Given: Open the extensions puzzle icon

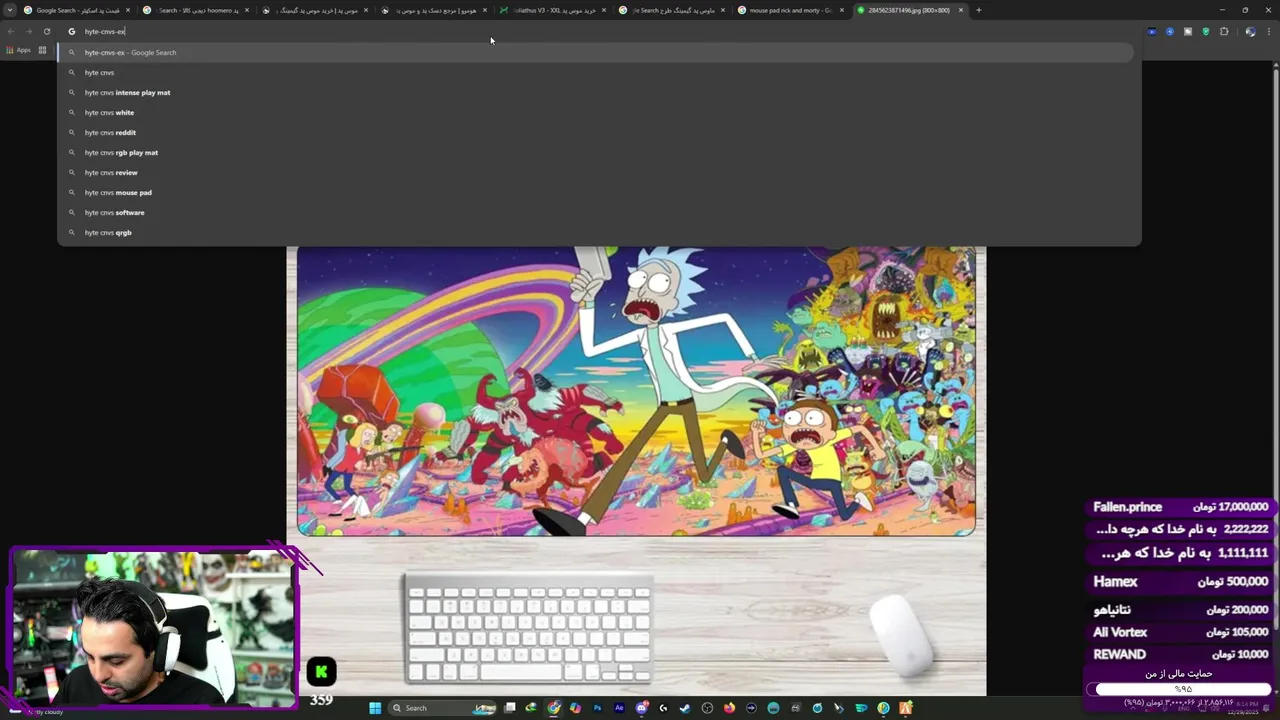Looking at the screenshot, I should pyautogui.click(x=1224, y=31).
